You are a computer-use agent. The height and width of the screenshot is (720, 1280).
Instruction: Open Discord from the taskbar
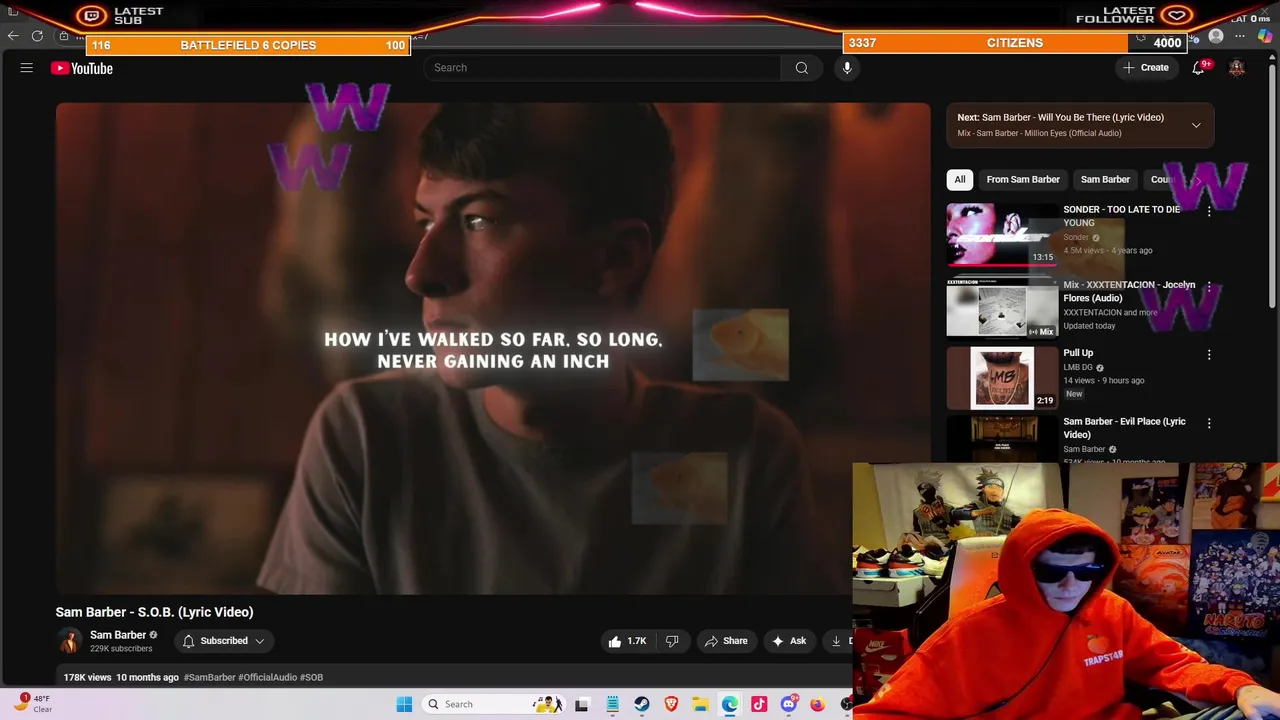pos(788,704)
